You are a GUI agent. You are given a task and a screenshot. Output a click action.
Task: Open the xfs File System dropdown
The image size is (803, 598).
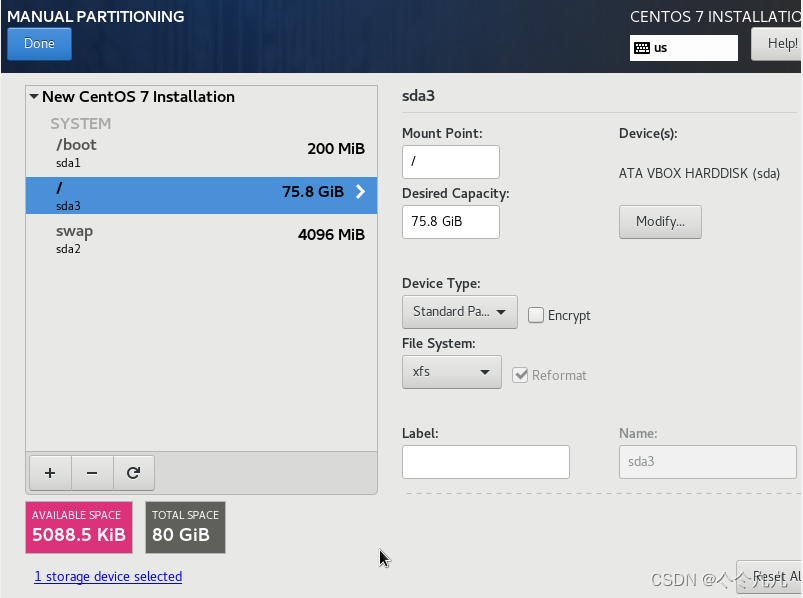(452, 372)
